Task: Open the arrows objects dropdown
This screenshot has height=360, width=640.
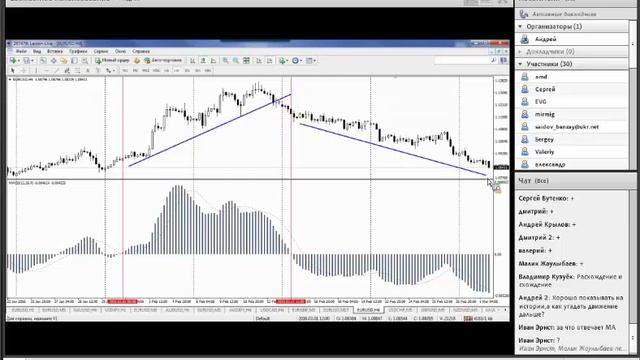Action: (110, 71)
